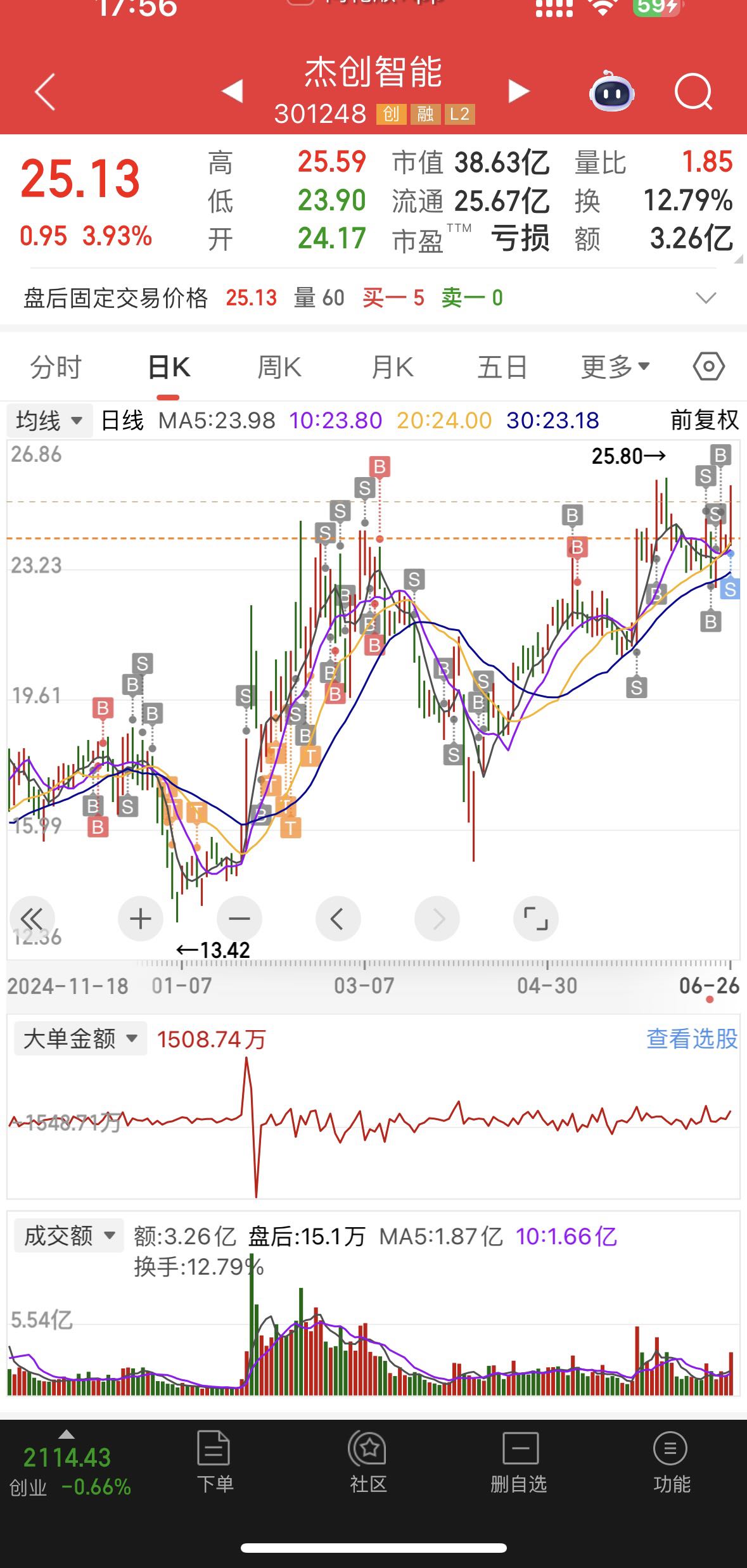Tap the L2 level badge
The image size is (747, 1568).
pos(459,114)
